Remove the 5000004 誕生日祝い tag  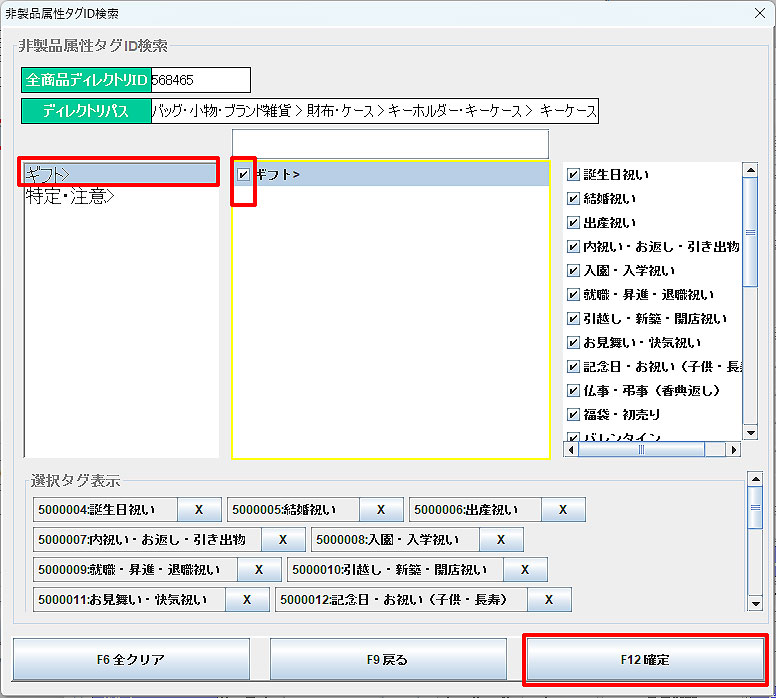click(x=199, y=510)
